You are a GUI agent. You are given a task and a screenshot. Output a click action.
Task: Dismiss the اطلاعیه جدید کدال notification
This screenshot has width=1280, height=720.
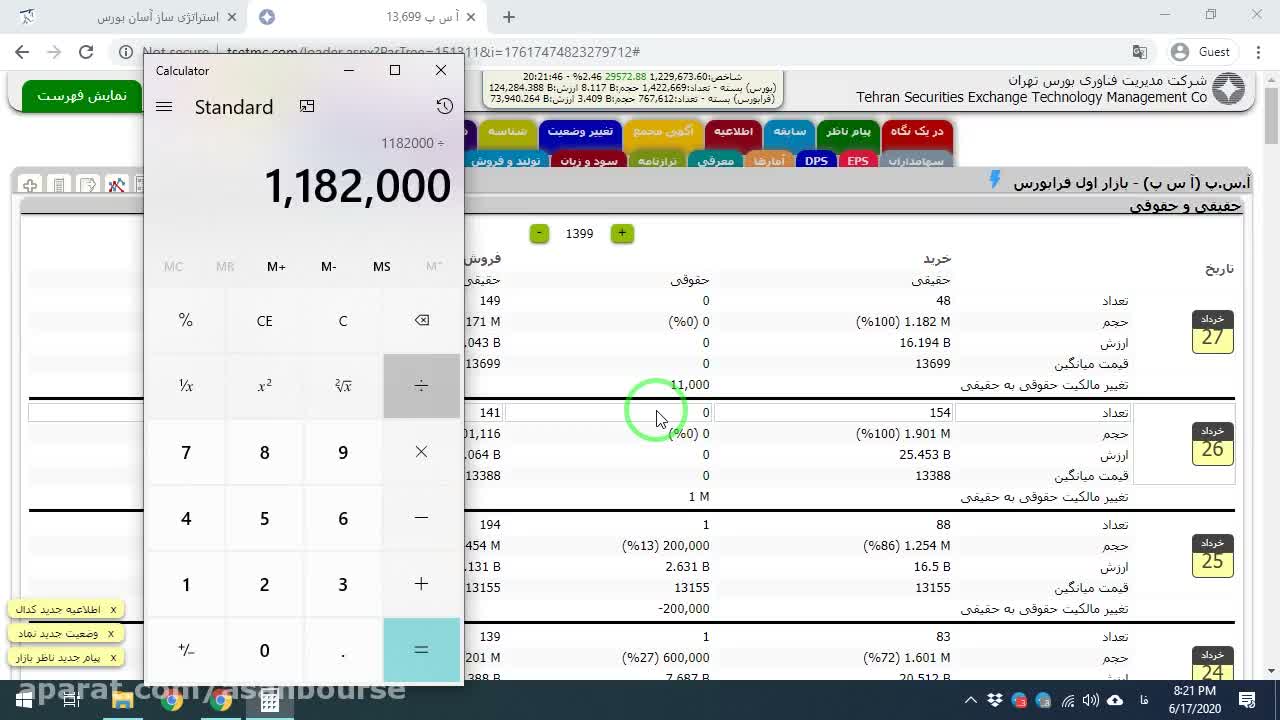(113, 609)
